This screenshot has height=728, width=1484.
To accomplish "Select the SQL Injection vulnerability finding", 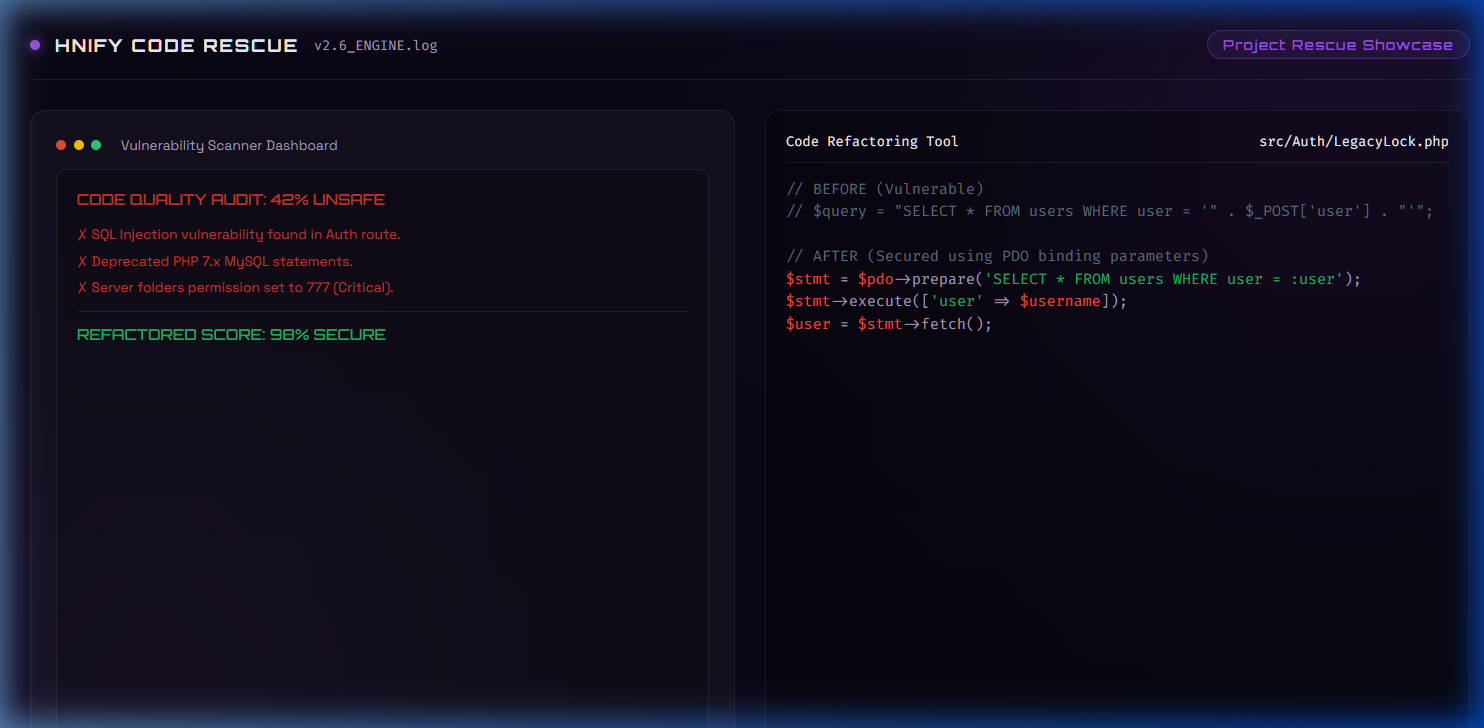I will point(239,235).
